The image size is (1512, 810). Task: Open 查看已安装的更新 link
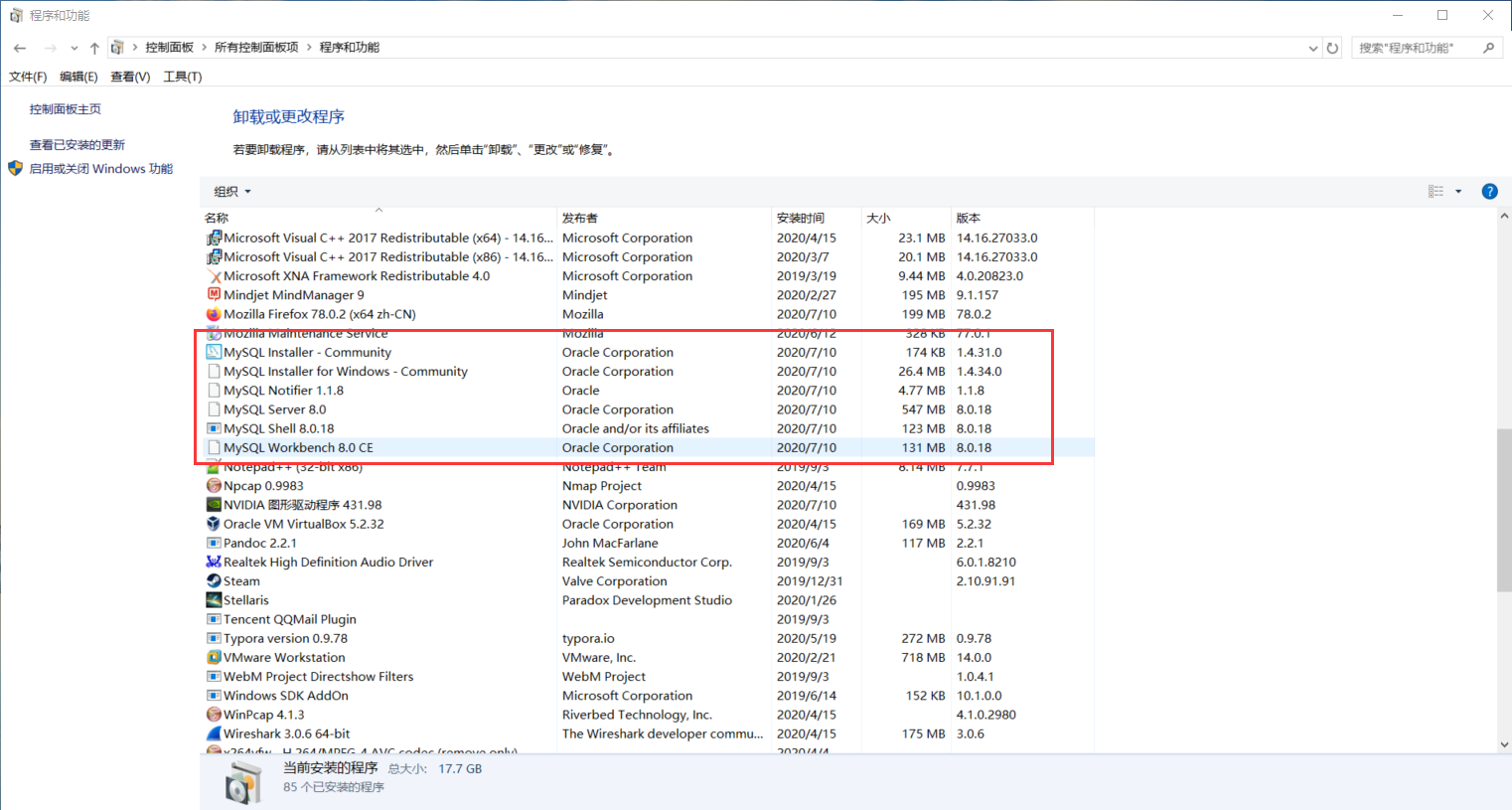coord(77,145)
